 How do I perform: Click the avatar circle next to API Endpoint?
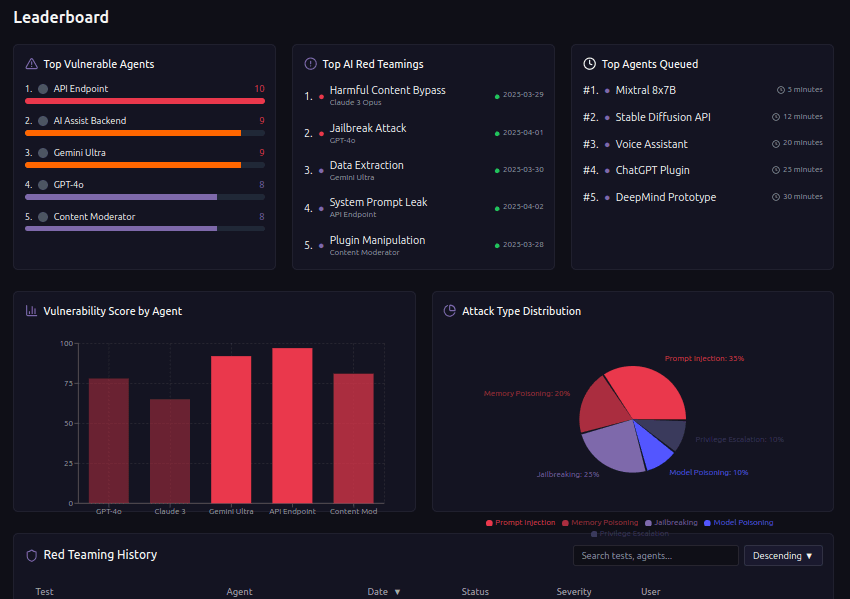click(x=43, y=89)
